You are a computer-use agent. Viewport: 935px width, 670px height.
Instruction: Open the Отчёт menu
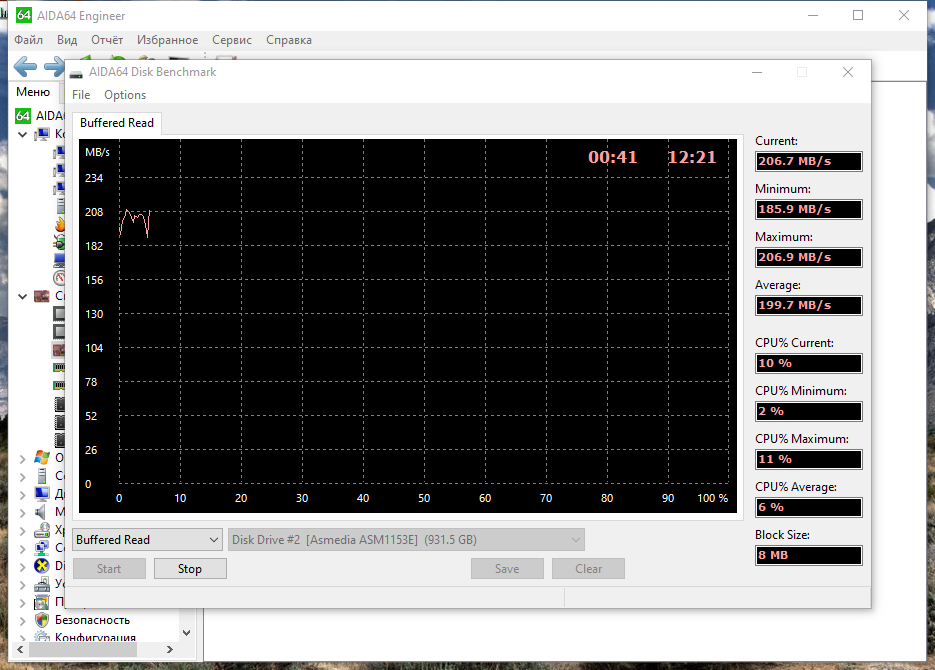point(107,40)
